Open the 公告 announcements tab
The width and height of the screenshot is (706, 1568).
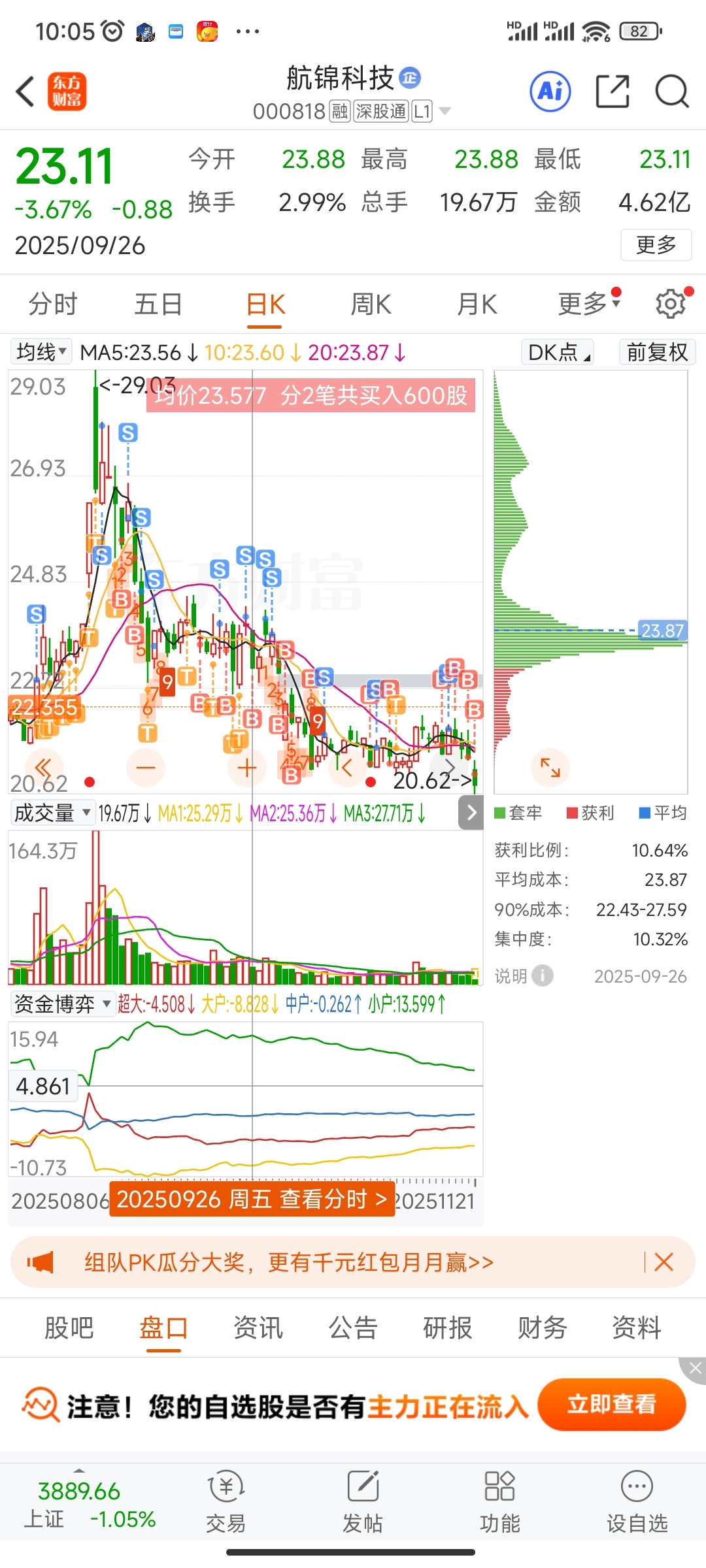(353, 1327)
